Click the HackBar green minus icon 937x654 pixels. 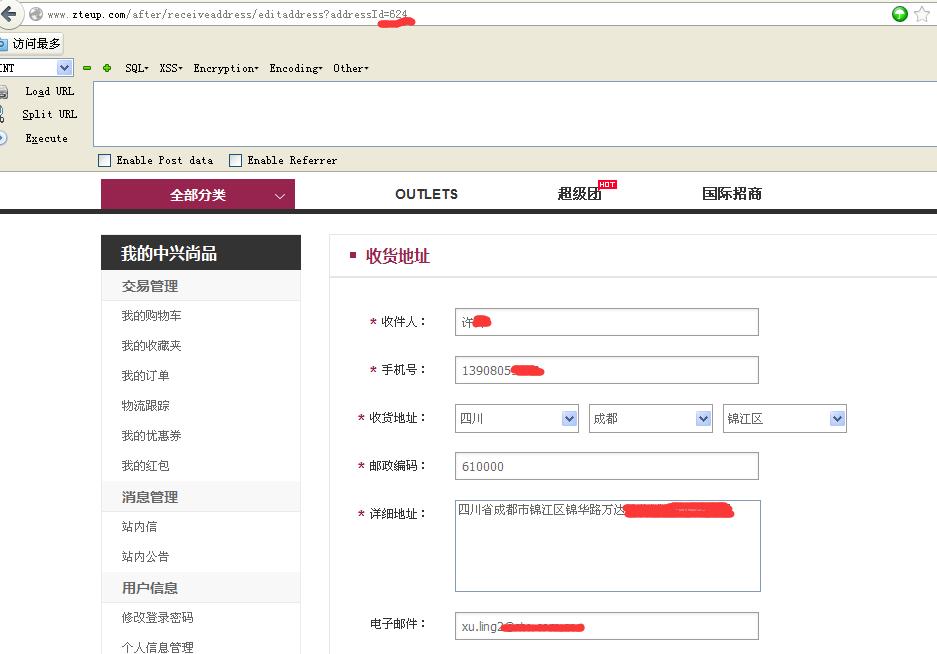(87, 68)
